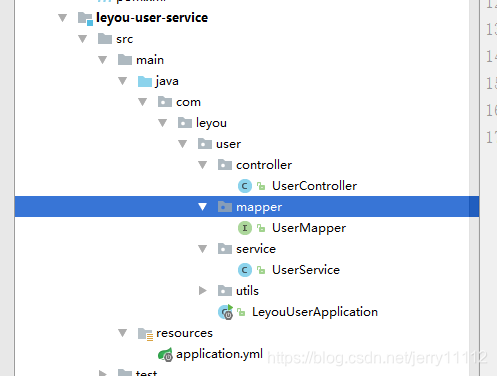Collapse the com package arrow

142,102
